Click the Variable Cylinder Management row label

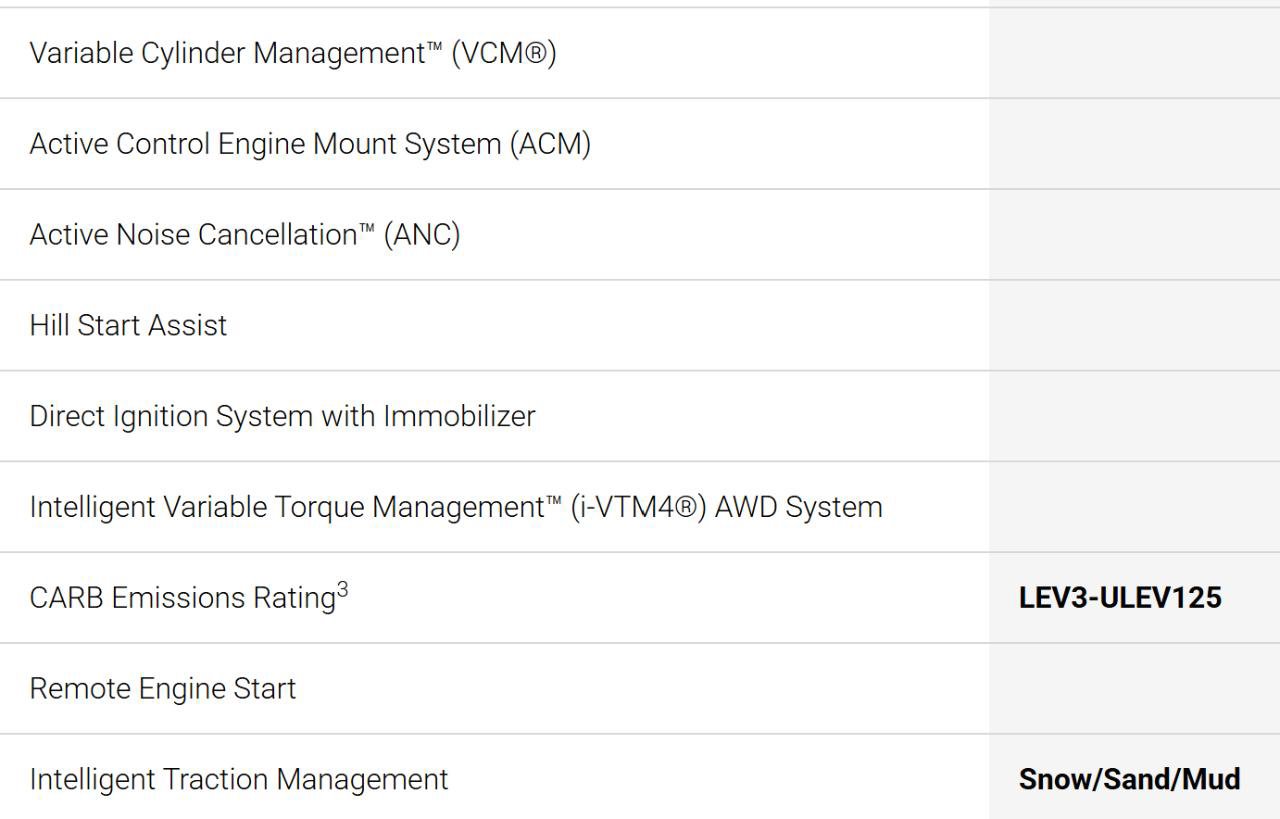pyautogui.click(x=293, y=53)
